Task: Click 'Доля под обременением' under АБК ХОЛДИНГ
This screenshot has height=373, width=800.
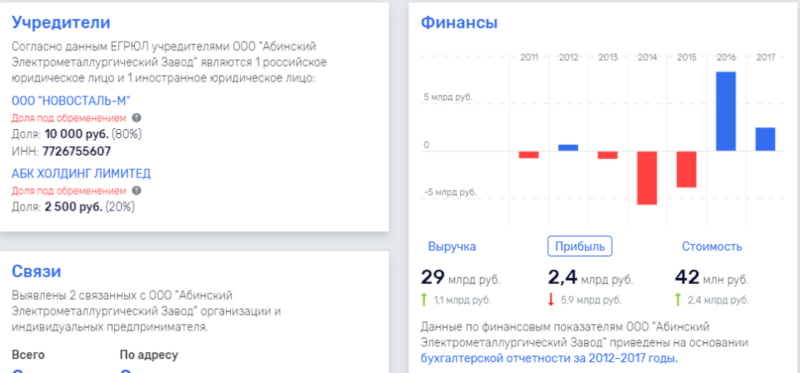Action: point(68,191)
